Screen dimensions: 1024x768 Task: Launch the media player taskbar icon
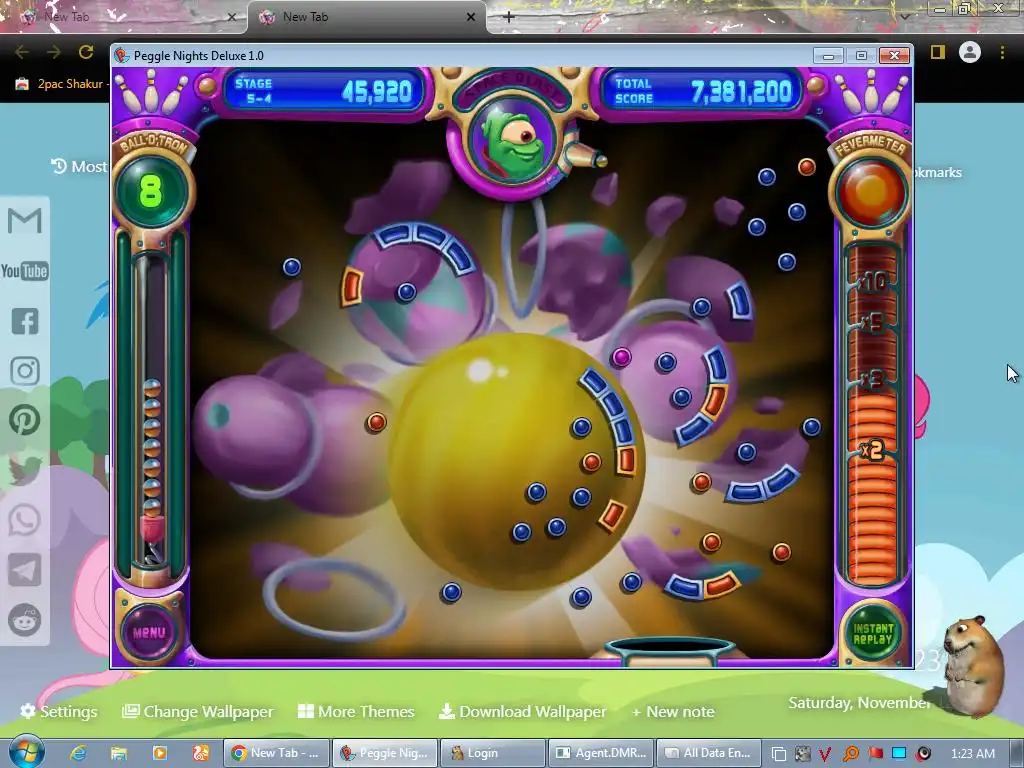click(x=159, y=753)
